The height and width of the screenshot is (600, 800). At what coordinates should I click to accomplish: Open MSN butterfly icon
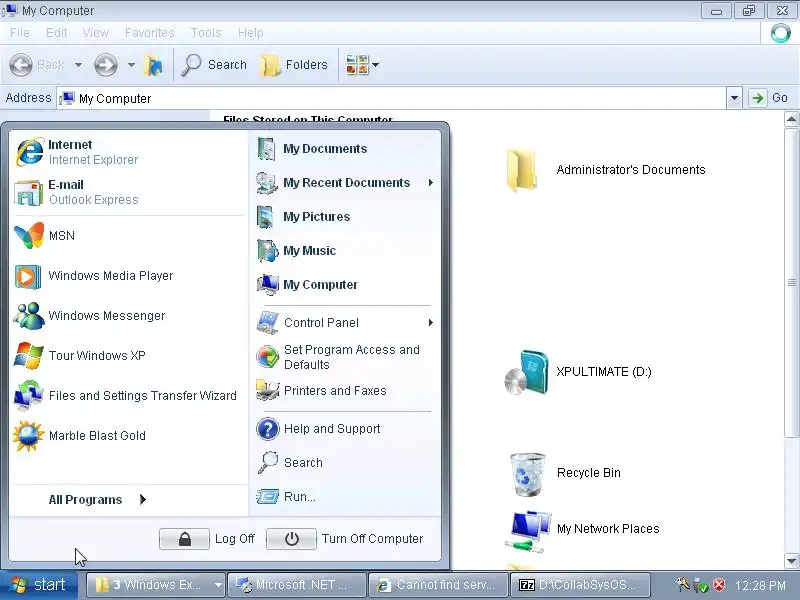(29, 236)
